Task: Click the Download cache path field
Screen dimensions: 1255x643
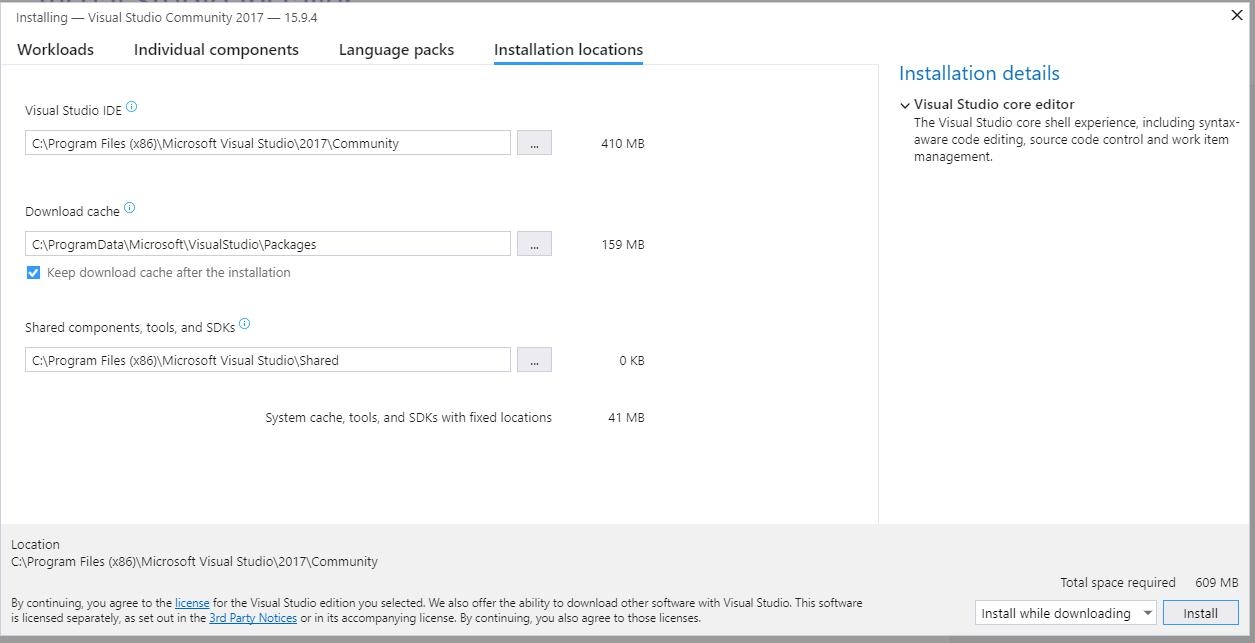Action: point(267,244)
